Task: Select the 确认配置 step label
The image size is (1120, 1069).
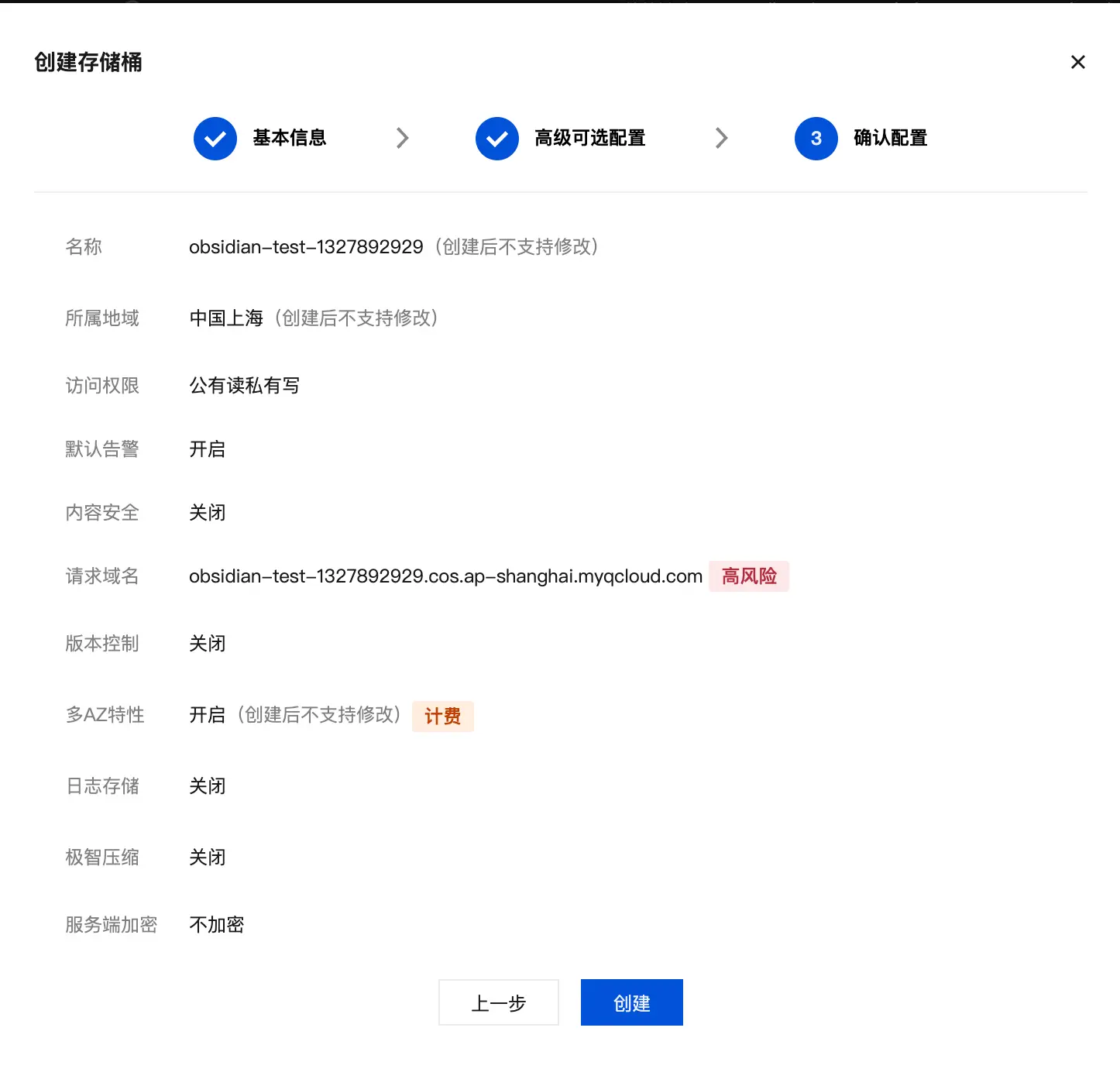Action: (890, 138)
